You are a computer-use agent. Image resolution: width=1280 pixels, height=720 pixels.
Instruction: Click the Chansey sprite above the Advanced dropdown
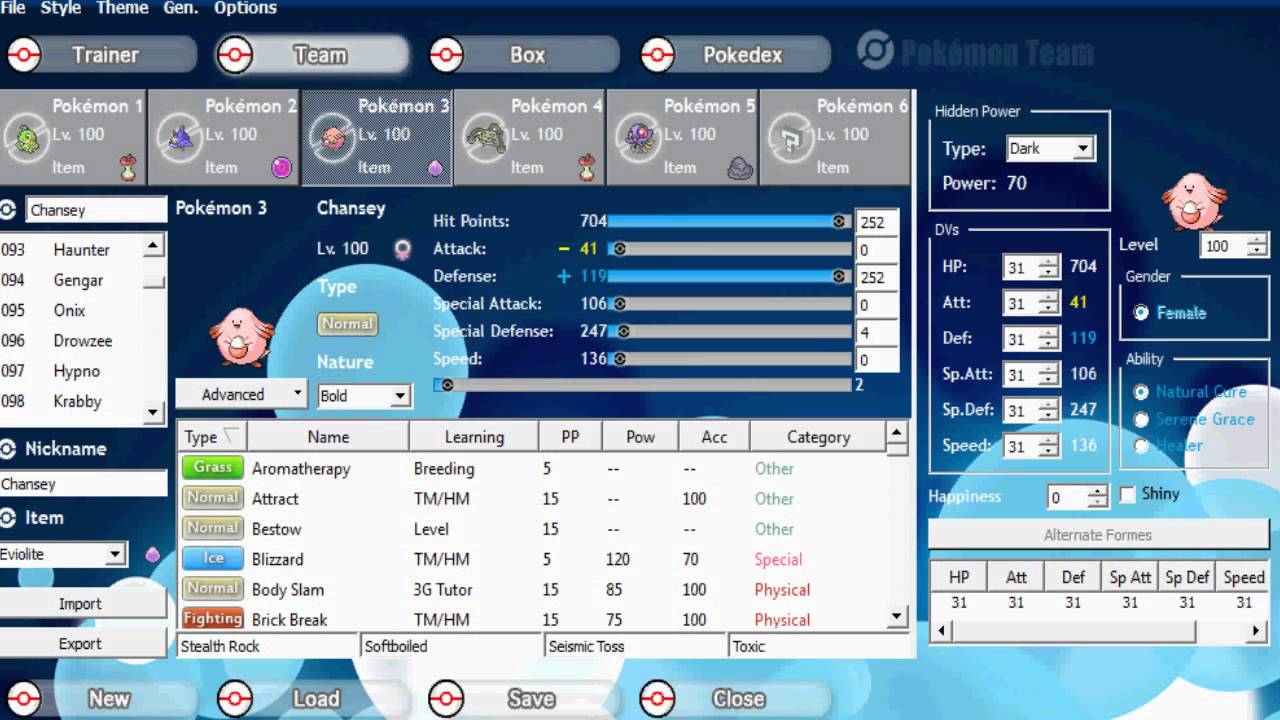click(239, 335)
